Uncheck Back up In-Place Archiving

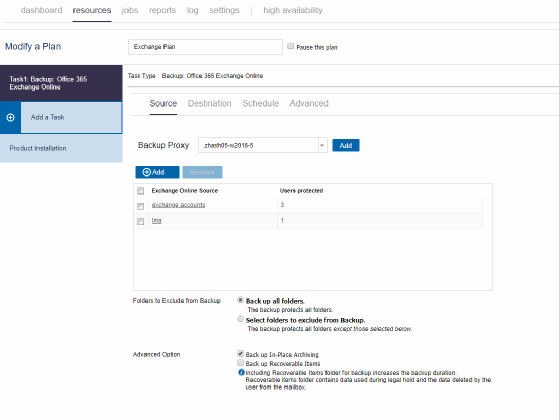[x=241, y=353]
